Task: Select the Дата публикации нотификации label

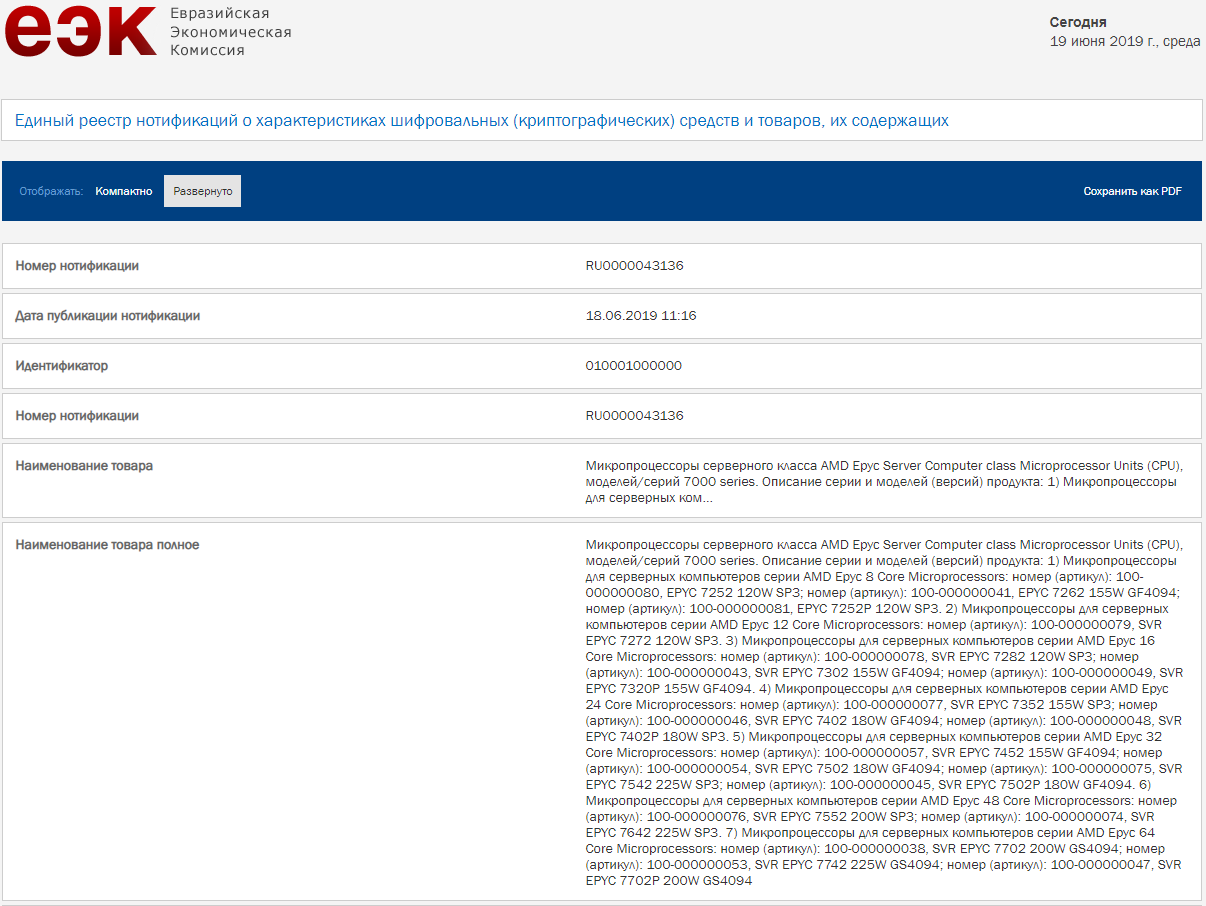Action: [107, 316]
